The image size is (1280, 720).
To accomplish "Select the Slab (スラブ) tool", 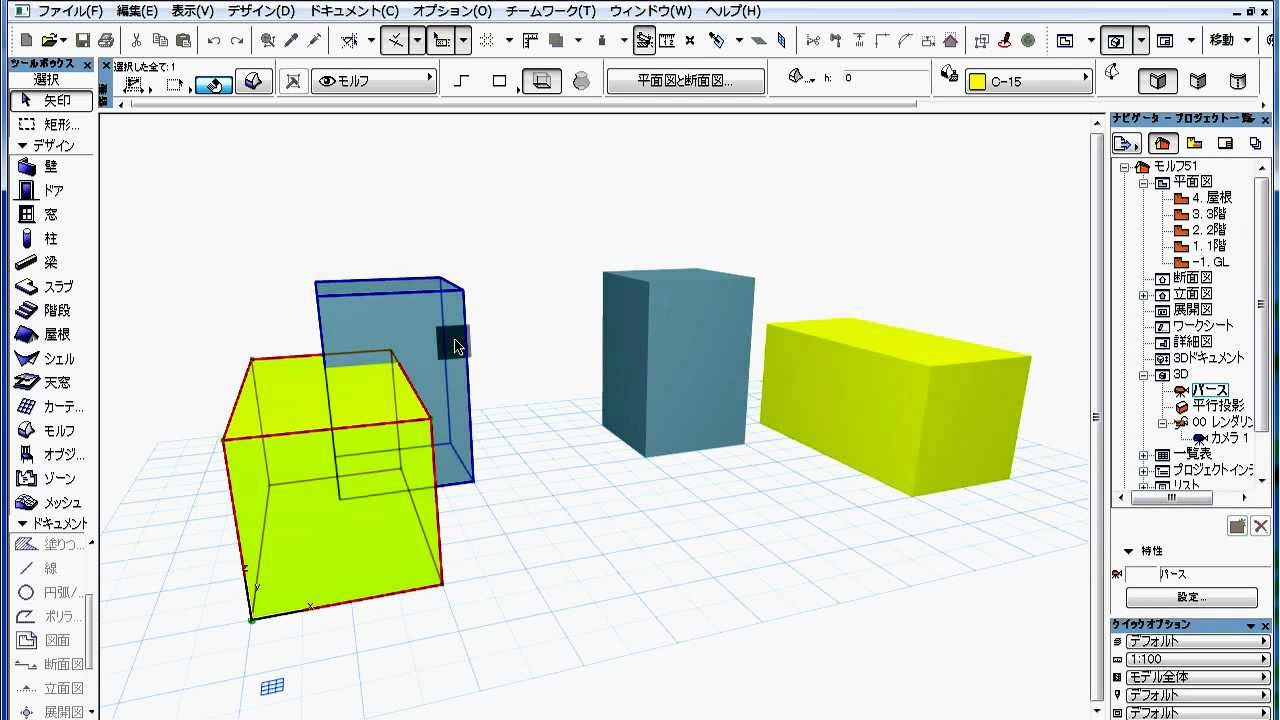I will click(x=51, y=286).
